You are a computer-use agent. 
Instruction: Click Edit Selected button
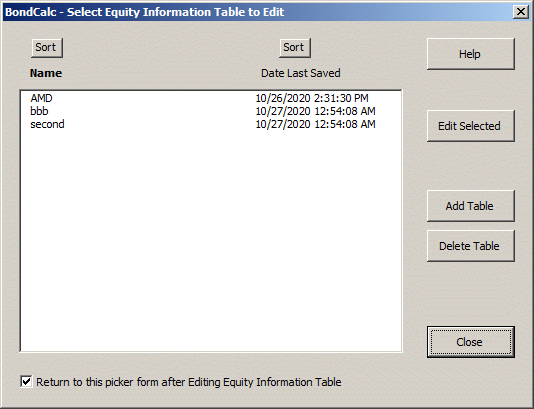[471, 126]
